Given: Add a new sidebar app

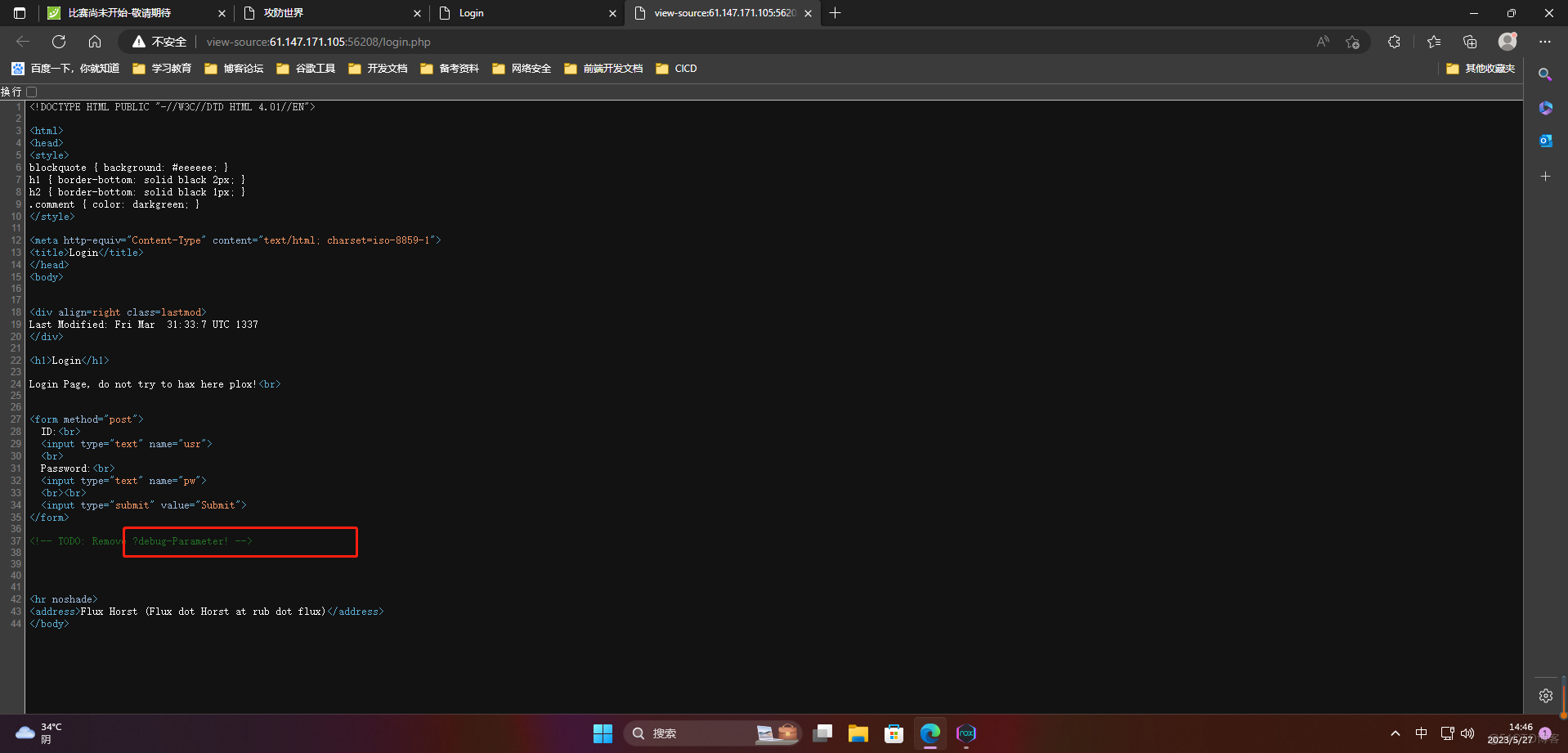Looking at the screenshot, I should [1545, 177].
